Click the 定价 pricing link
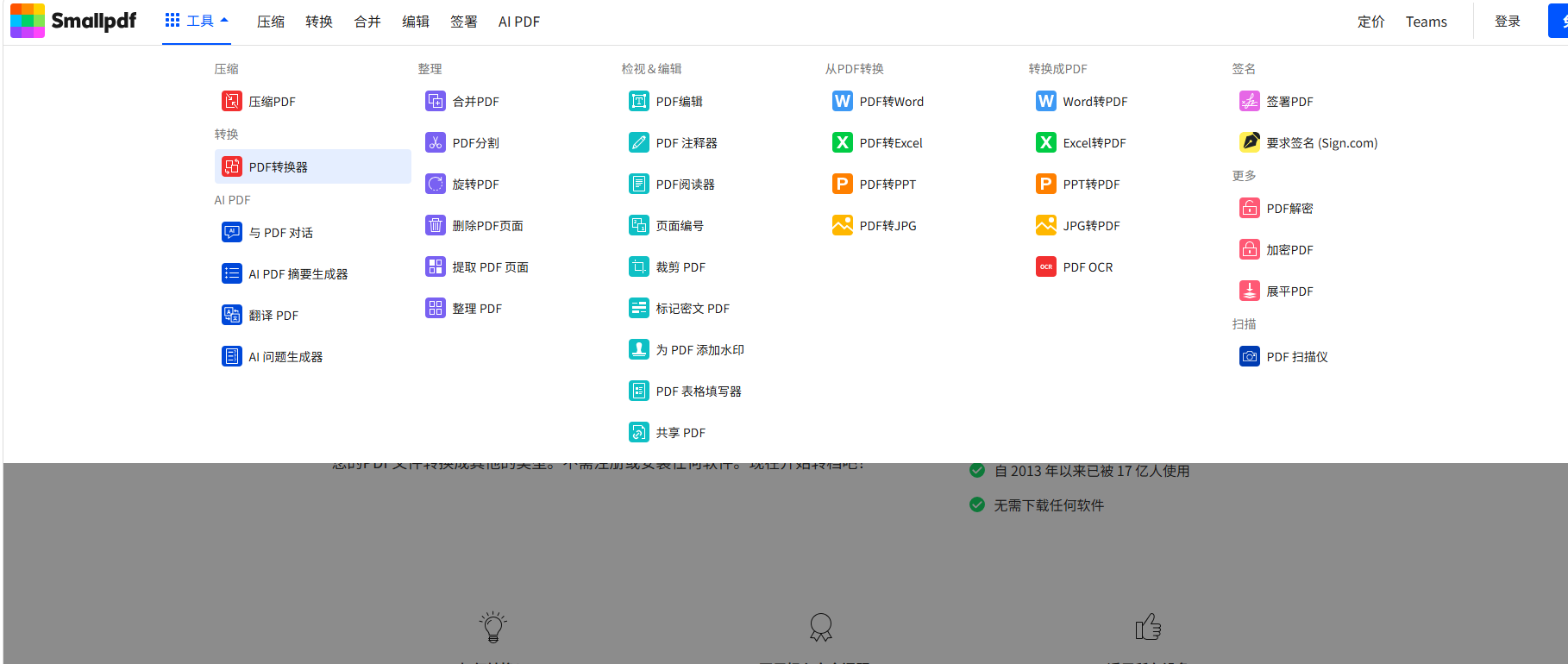The width and height of the screenshot is (1568, 664). click(1370, 22)
